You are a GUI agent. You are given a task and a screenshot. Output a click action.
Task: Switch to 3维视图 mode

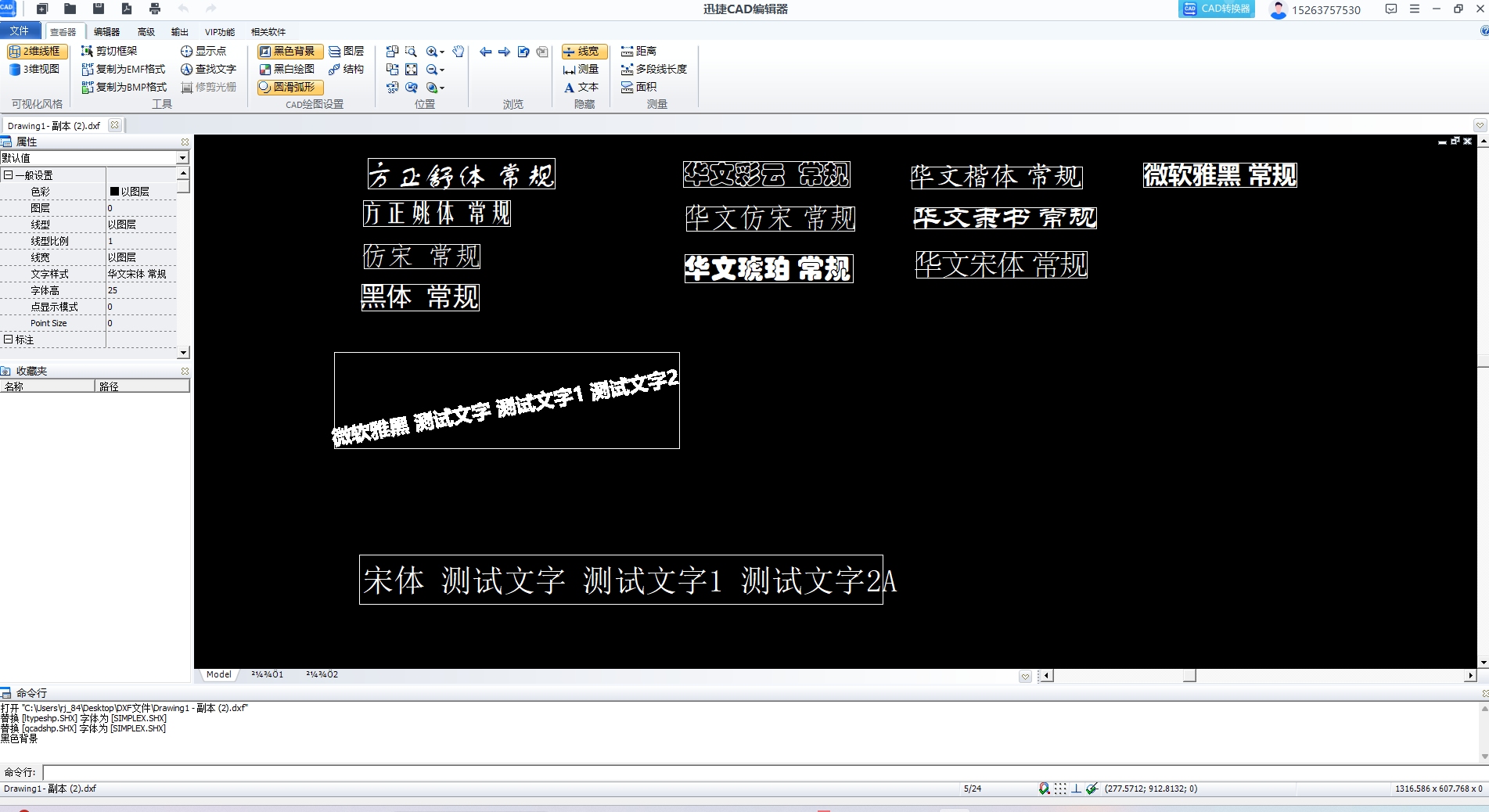(34, 69)
